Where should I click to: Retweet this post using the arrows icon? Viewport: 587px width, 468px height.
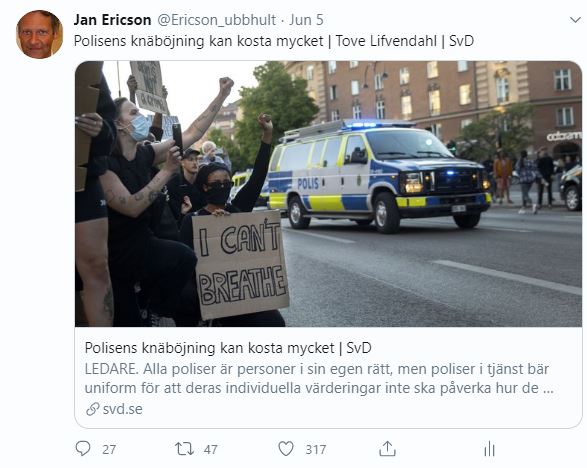(184, 449)
